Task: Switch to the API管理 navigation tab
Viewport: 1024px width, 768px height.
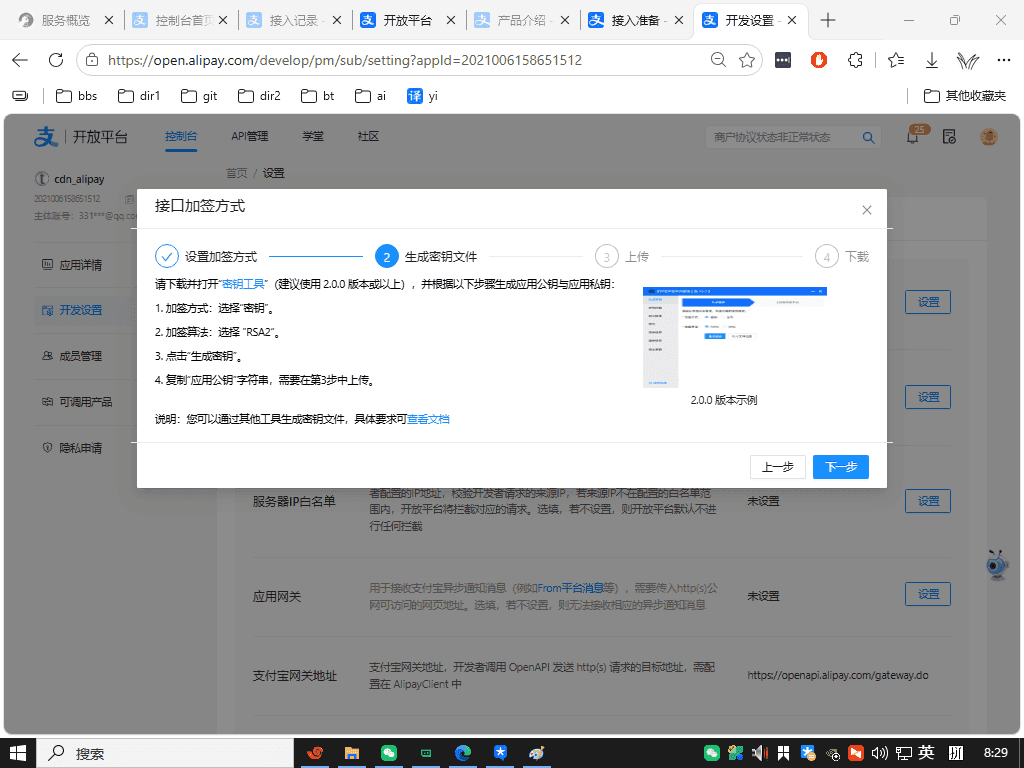Action: 250,136
